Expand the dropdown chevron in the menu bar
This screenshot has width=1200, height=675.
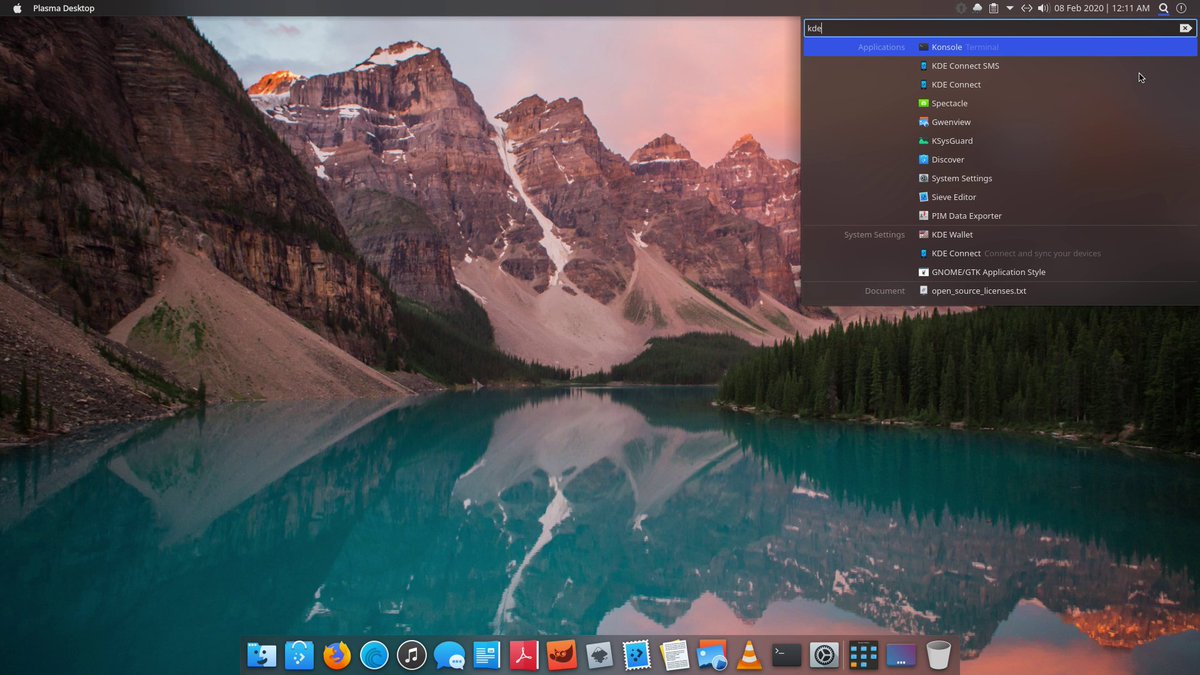[1009, 8]
